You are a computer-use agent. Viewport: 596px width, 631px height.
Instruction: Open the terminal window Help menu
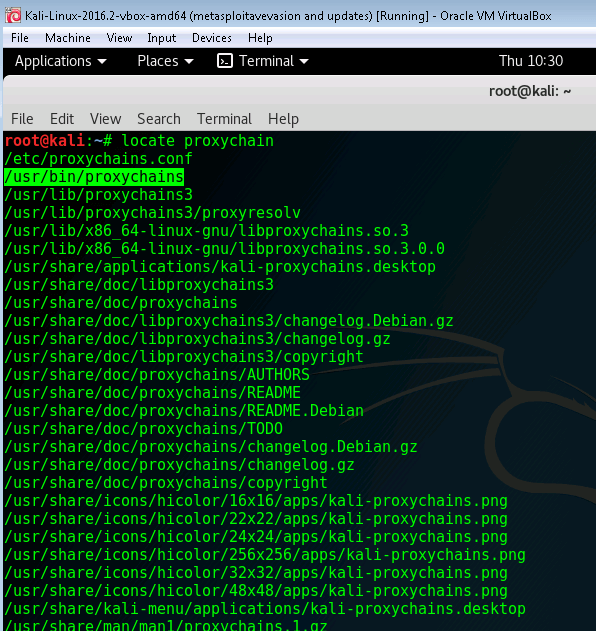pyautogui.click(x=283, y=119)
